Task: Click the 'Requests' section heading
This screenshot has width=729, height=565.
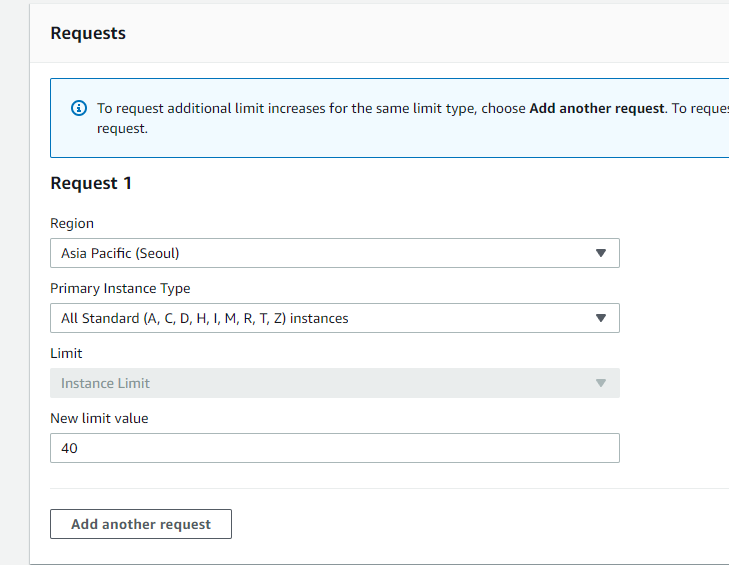Action: pyautogui.click(x=88, y=33)
